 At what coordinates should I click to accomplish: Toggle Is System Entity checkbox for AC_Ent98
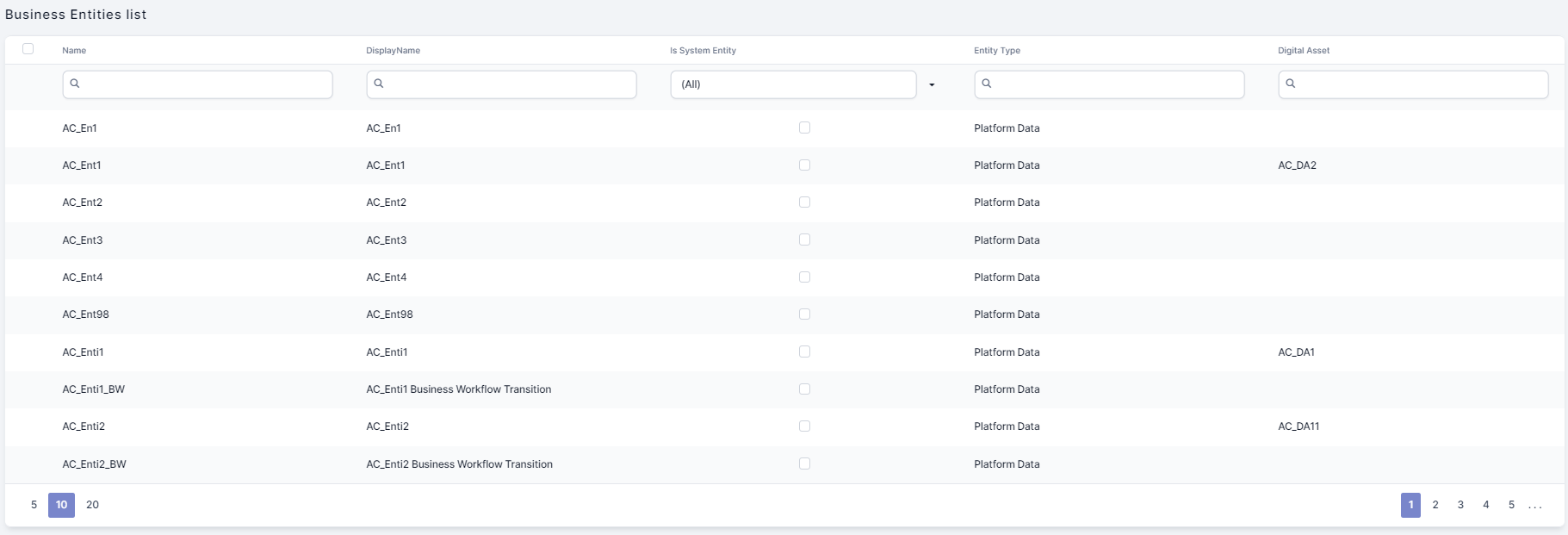coord(804,314)
